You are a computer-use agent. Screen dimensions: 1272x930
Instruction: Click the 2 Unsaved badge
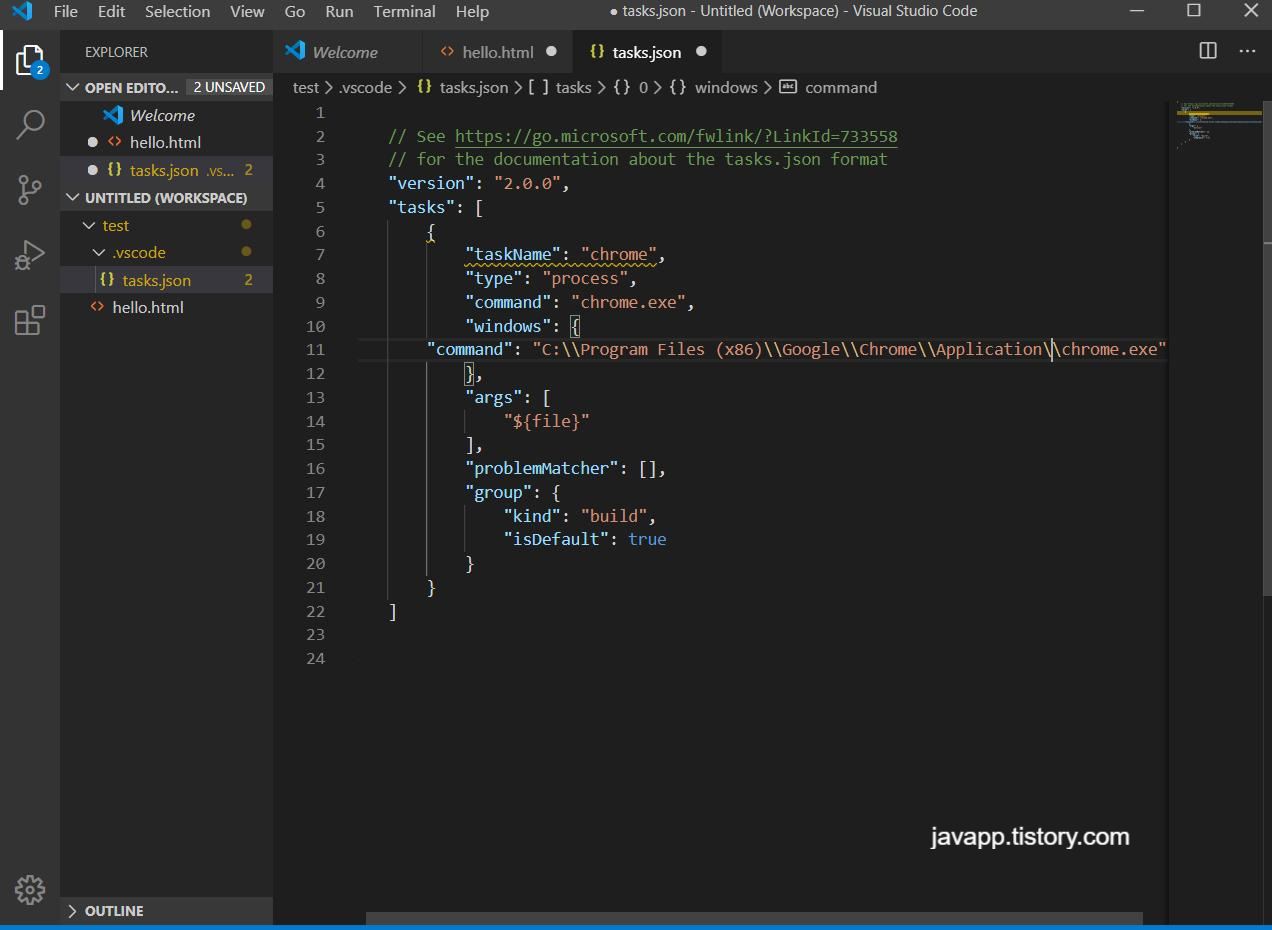[x=229, y=87]
